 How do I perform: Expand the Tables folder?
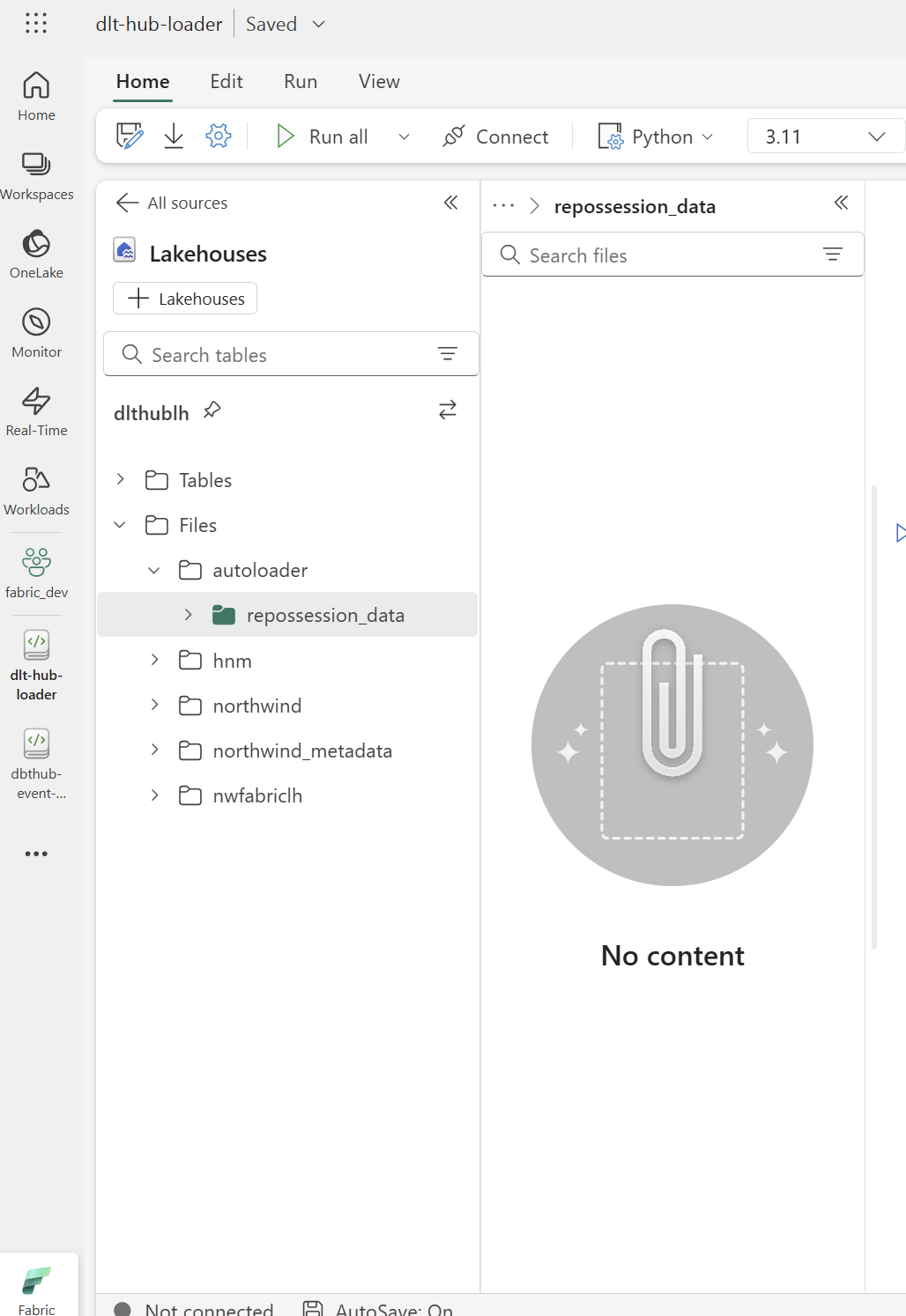121,479
